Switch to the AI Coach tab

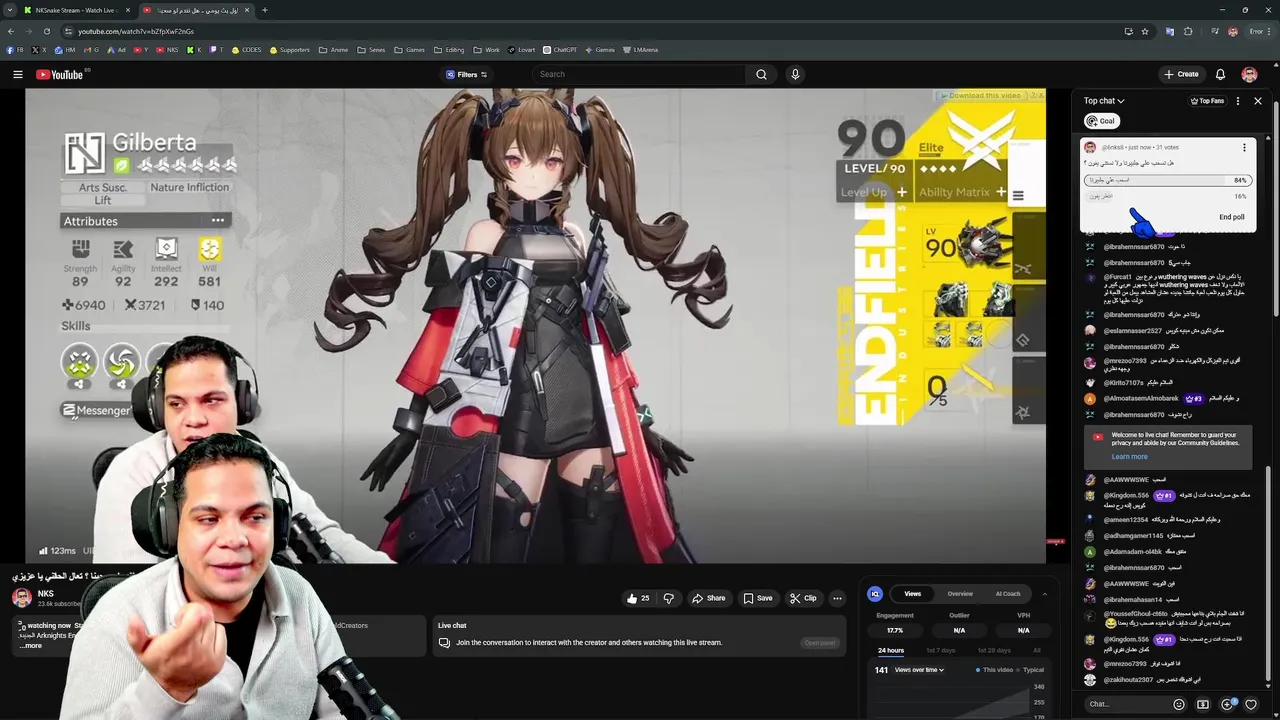pyautogui.click(x=1008, y=594)
